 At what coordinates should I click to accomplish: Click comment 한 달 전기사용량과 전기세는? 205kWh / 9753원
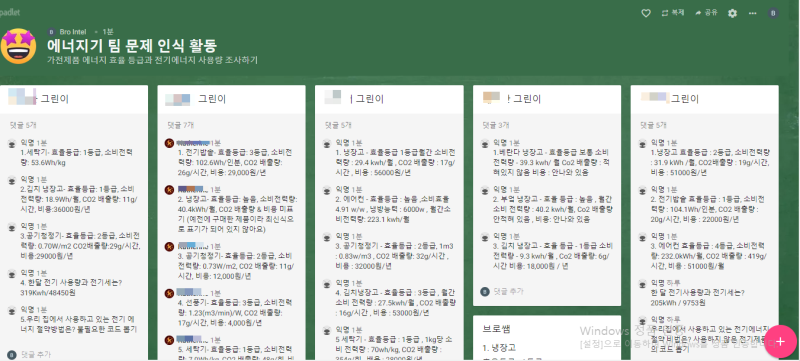click(697, 297)
